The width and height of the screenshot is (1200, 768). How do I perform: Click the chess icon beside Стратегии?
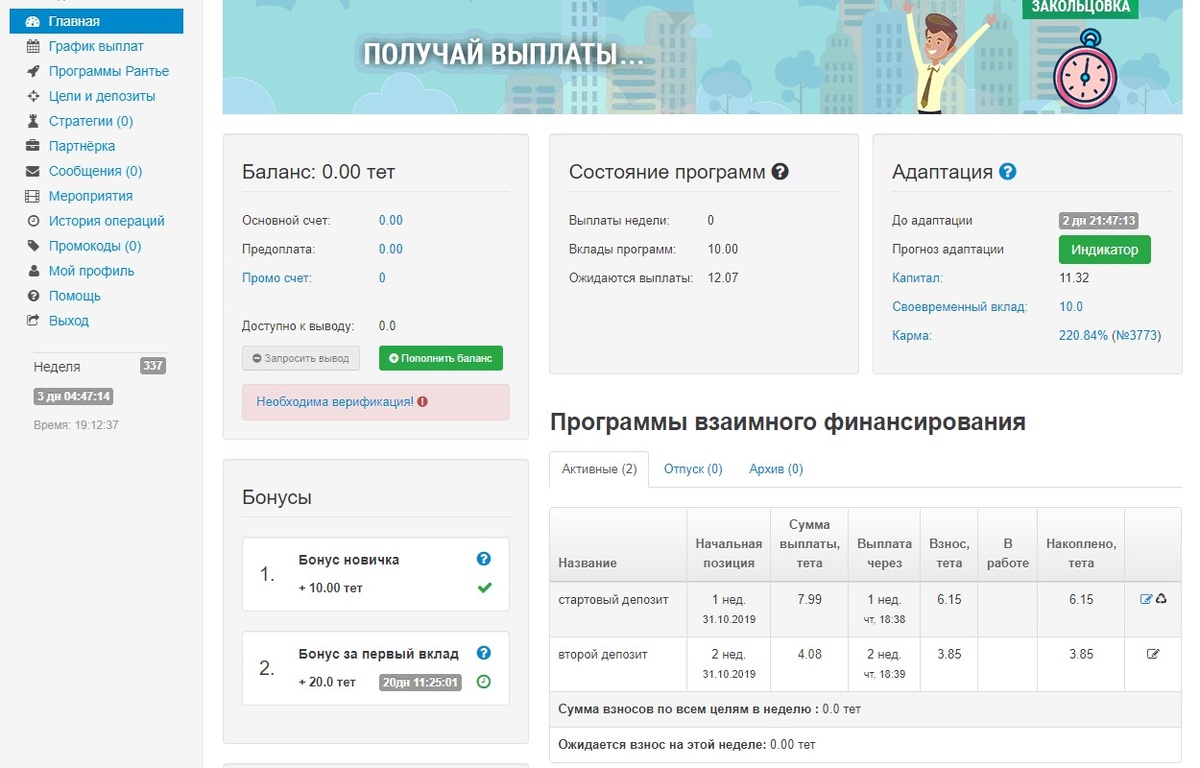32,121
